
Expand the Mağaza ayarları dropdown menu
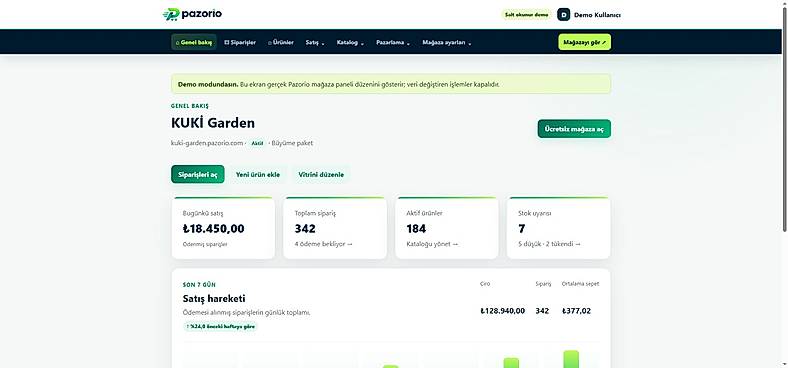coord(447,43)
